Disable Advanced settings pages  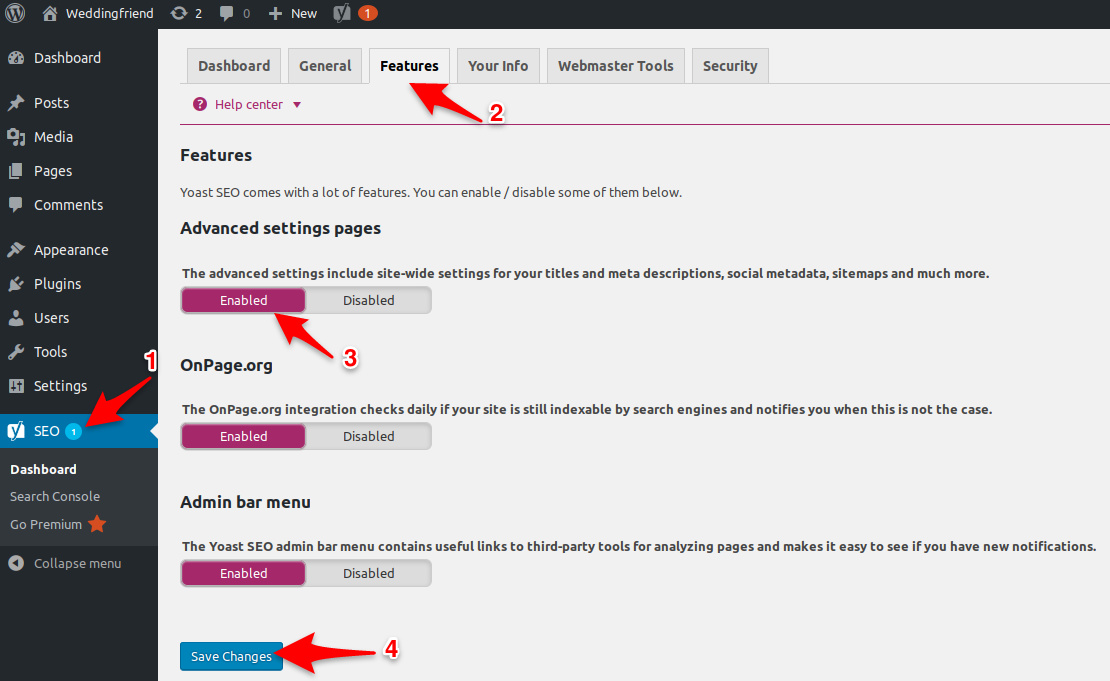click(369, 300)
